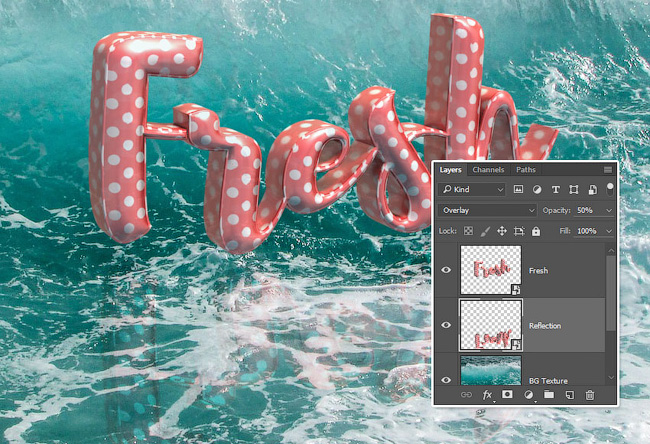Image resolution: width=650 pixels, height=444 pixels.
Task: Hide the Reflection layer
Action: (x=446, y=325)
